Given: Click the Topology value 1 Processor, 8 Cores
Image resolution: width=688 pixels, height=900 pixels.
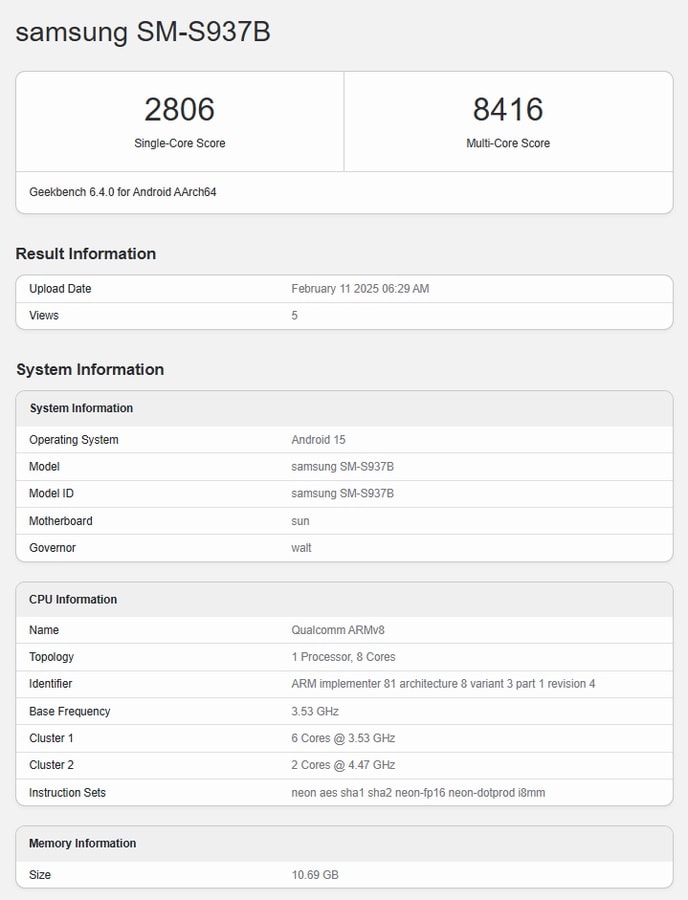Looking at the screenshot, I should 343,657.
